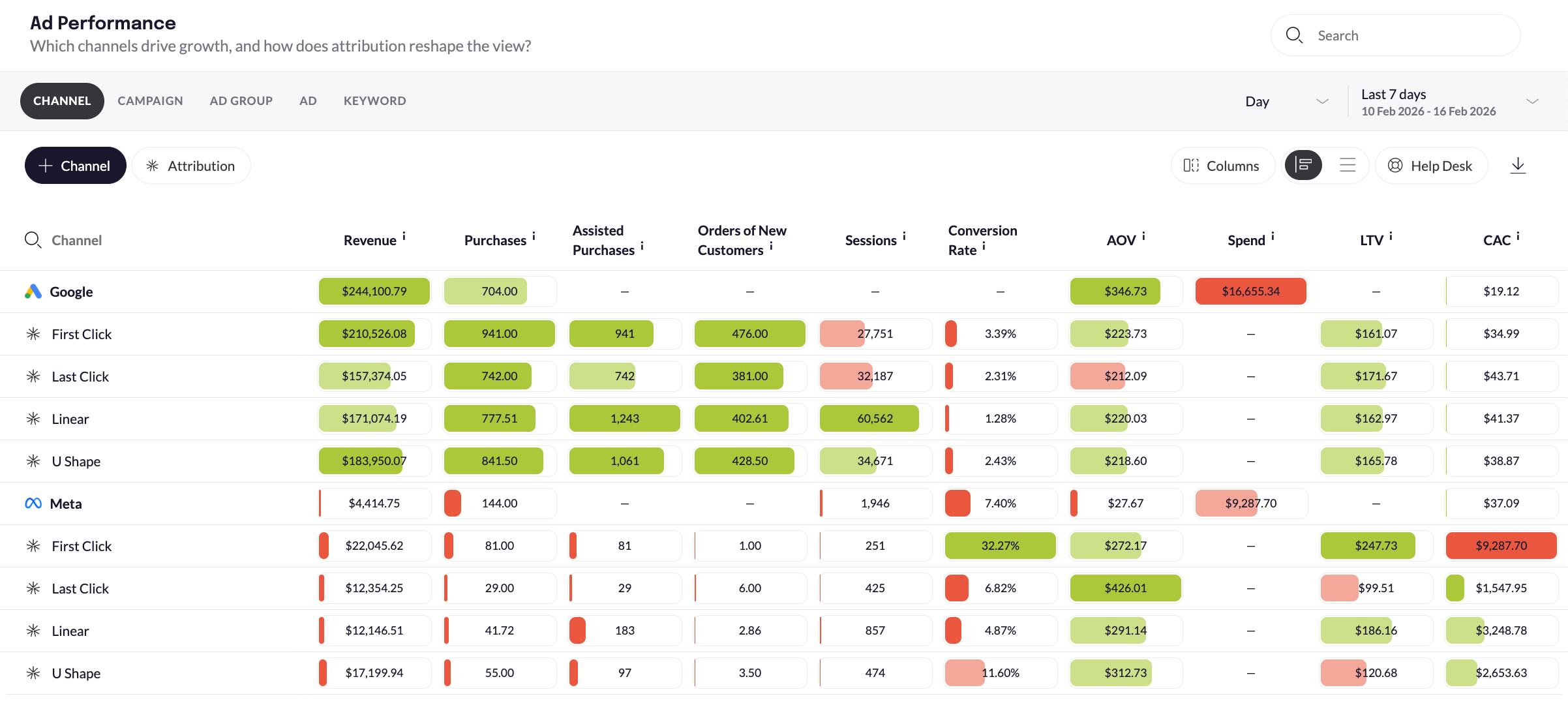
Task: Open the Day granularity dropdown
Action: click(x=1286, y=101)
